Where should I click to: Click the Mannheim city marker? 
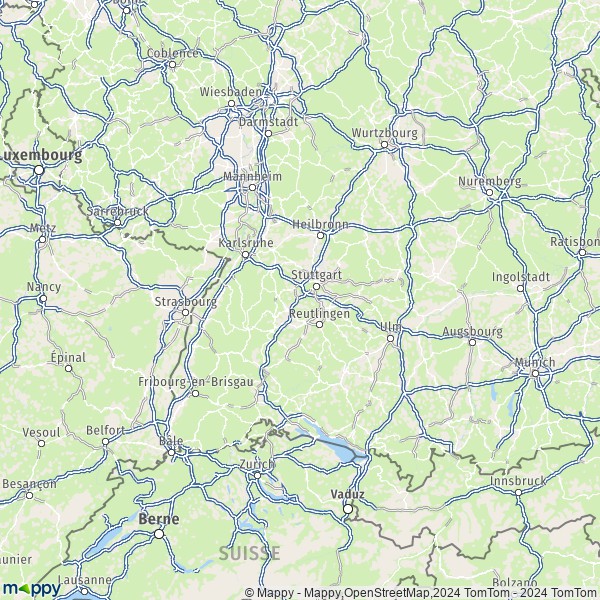pos(253,188)
